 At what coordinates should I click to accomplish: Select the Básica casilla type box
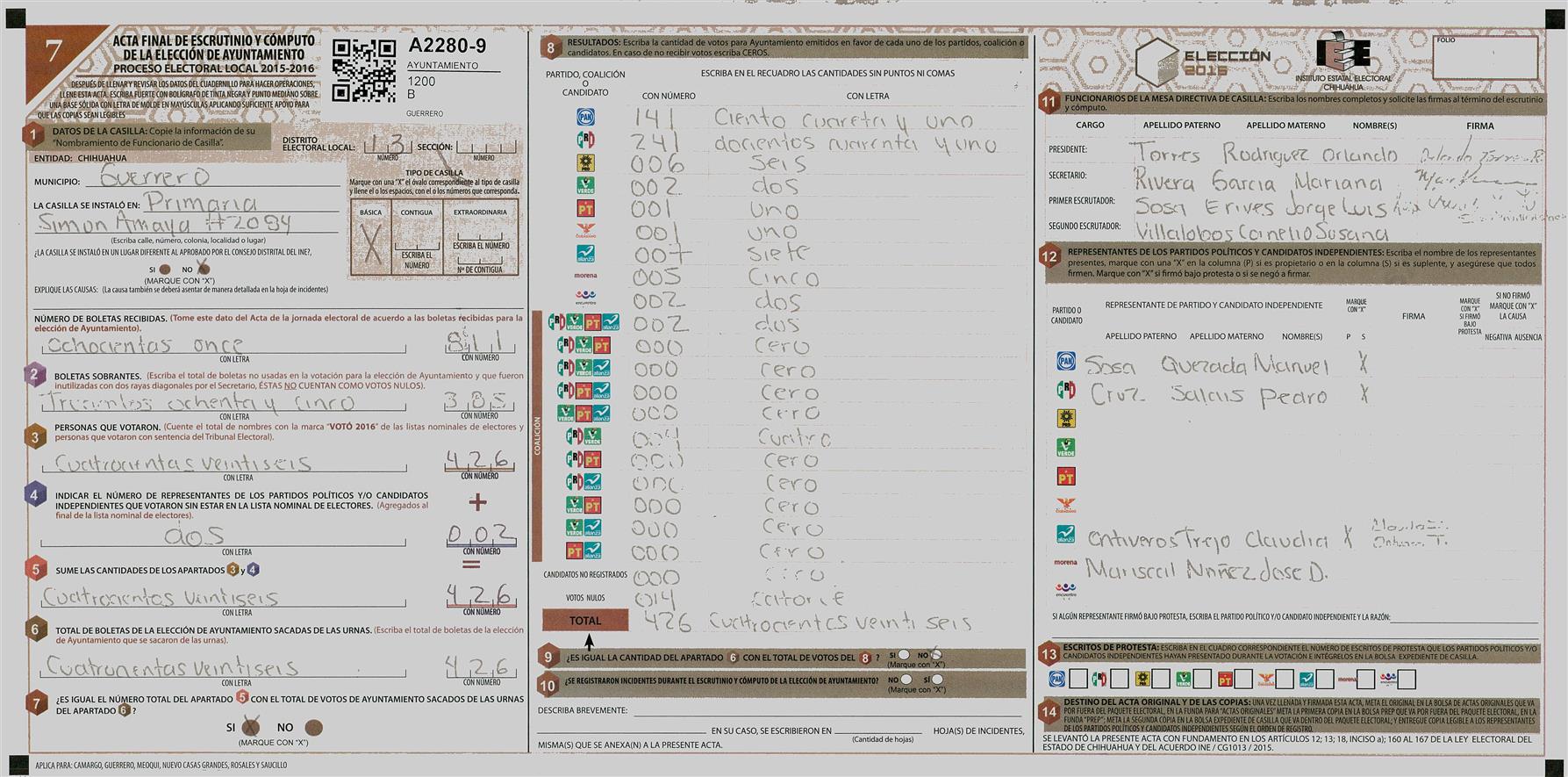[372, 239]
